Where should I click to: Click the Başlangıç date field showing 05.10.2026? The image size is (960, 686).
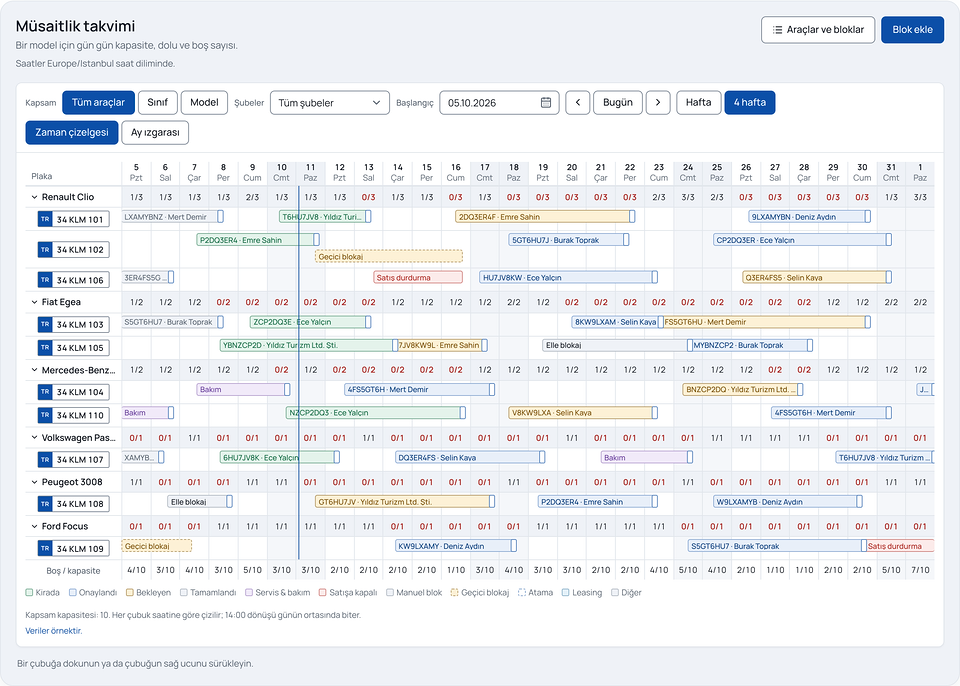pos(499,103)
